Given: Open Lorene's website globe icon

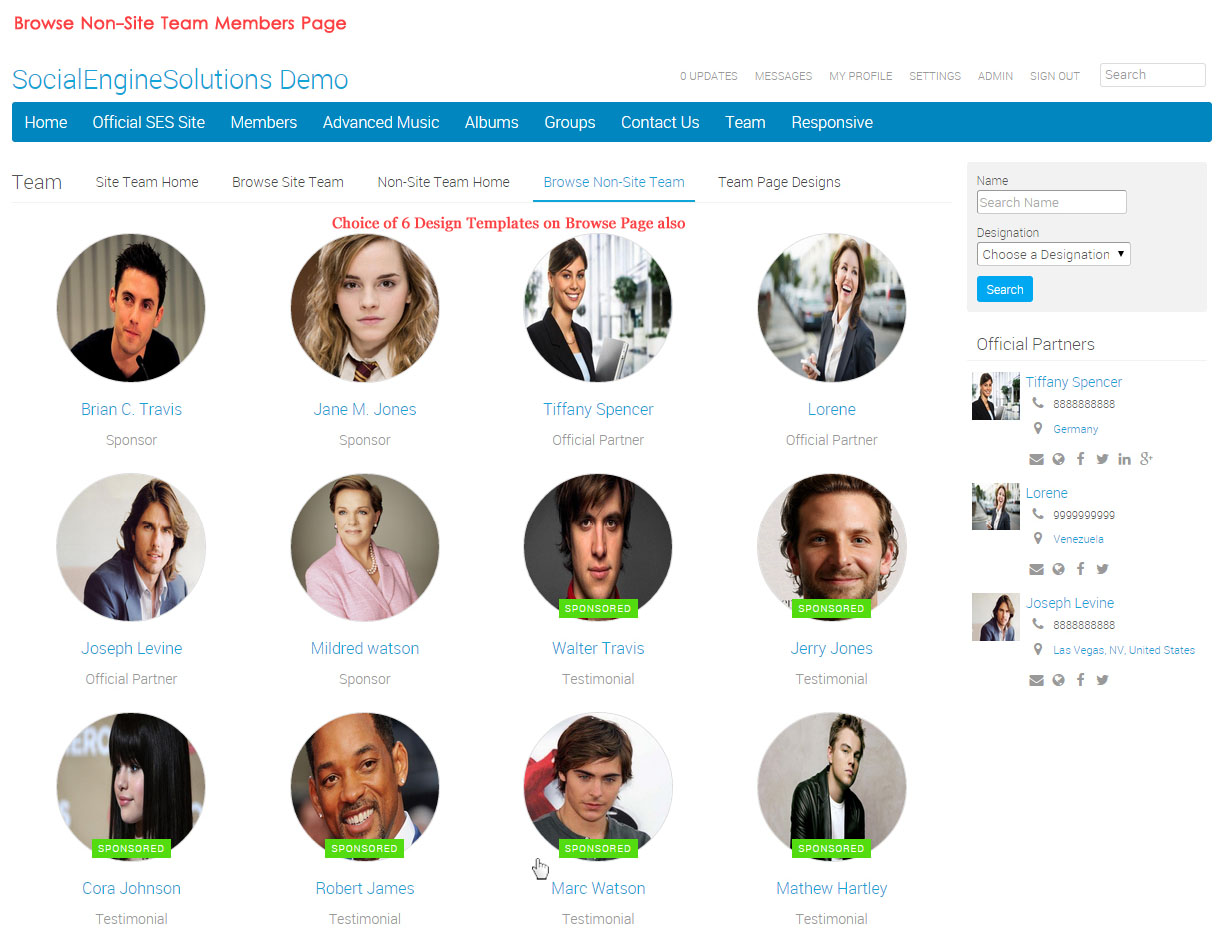Looking at the screenshot, I should click(x=1058, y=570).
